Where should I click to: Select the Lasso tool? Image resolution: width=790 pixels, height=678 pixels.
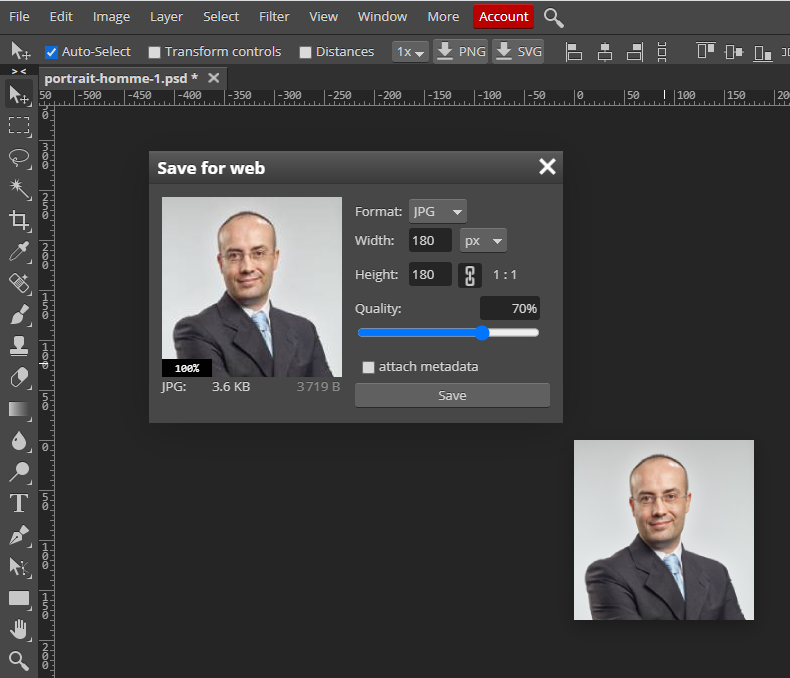coord(19,158)
